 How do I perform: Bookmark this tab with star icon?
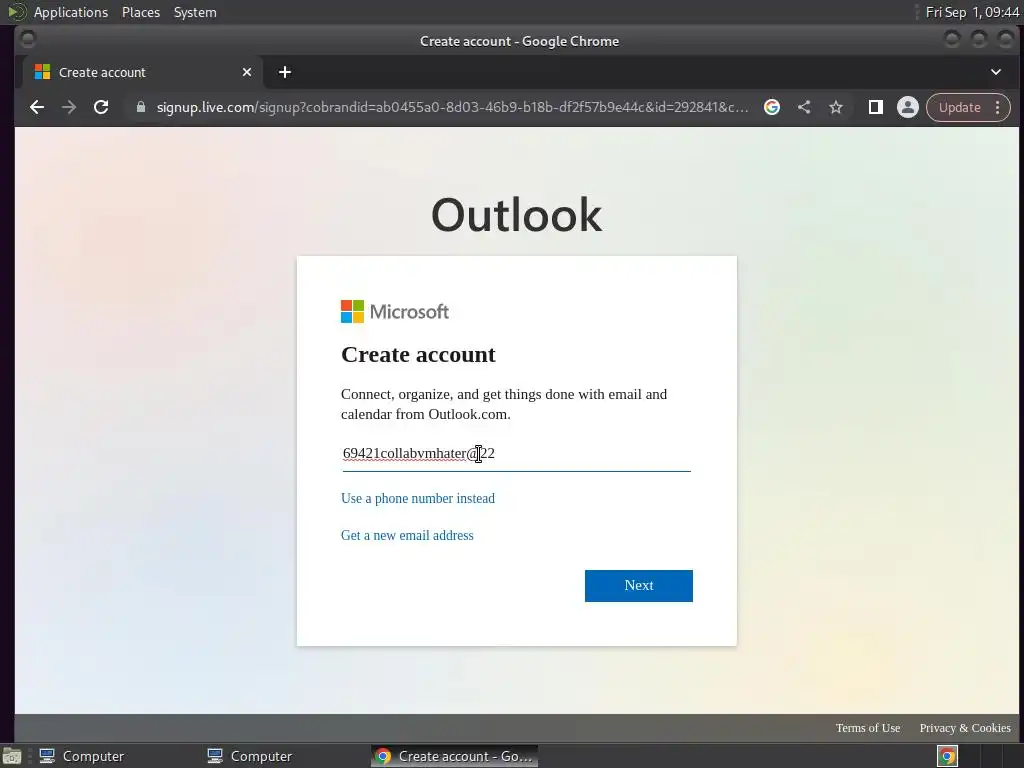[836, 107]
